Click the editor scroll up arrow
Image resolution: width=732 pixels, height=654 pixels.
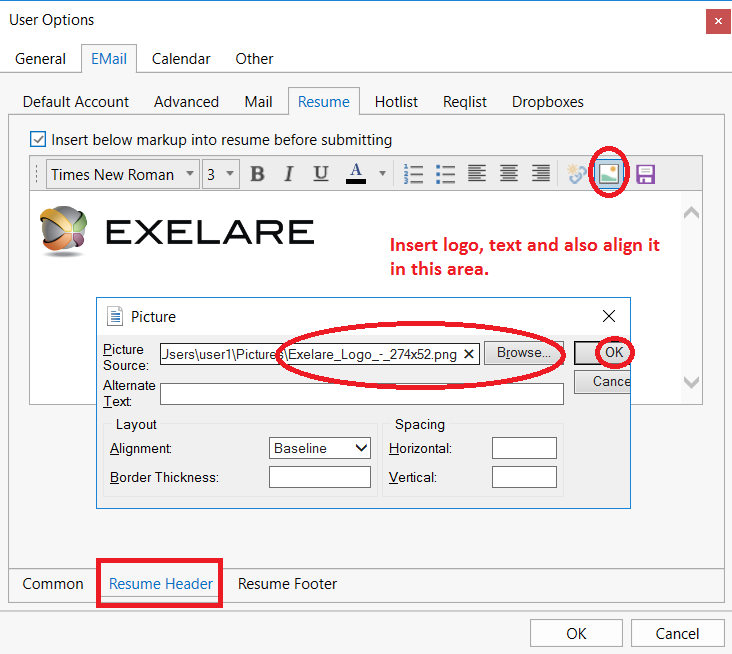pyautogui.click(x=691, y=212)
